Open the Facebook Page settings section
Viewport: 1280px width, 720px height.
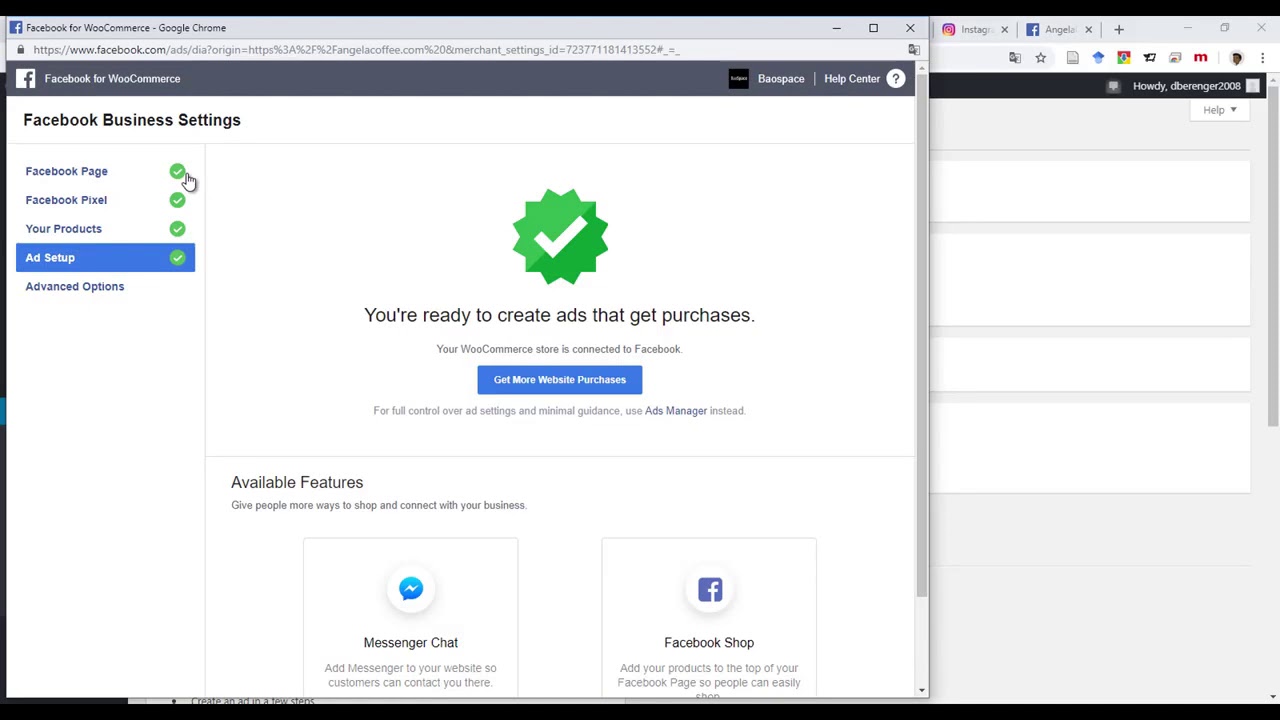coord(66,171)
